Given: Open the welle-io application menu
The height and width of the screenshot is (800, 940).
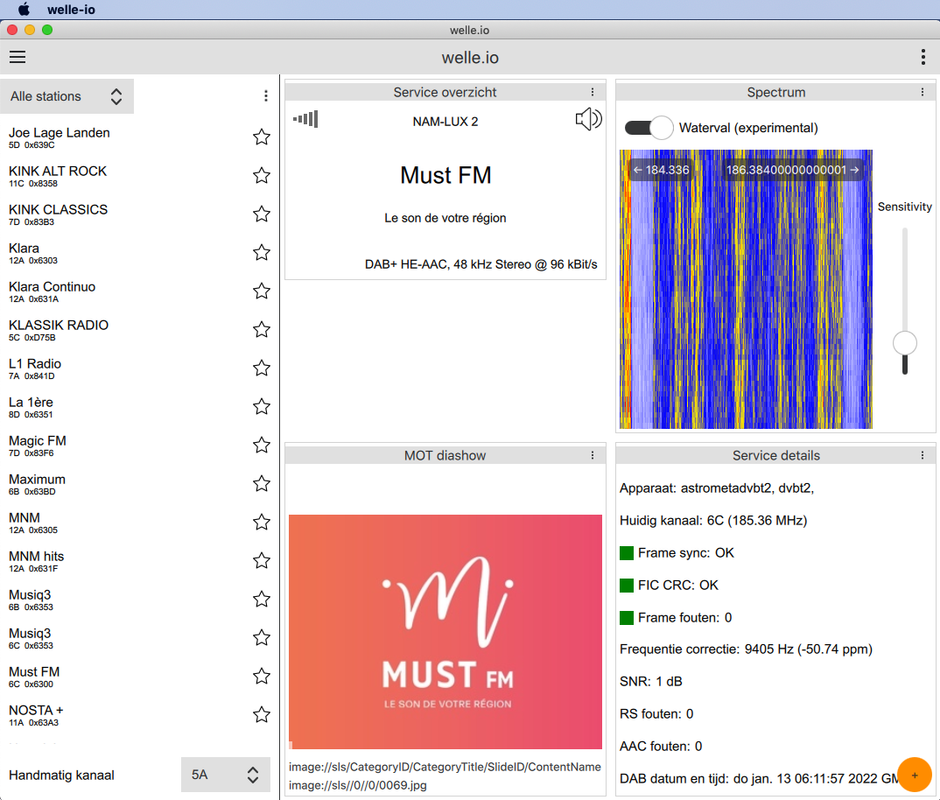Looking at the screenshot, I should click(71, 9).
